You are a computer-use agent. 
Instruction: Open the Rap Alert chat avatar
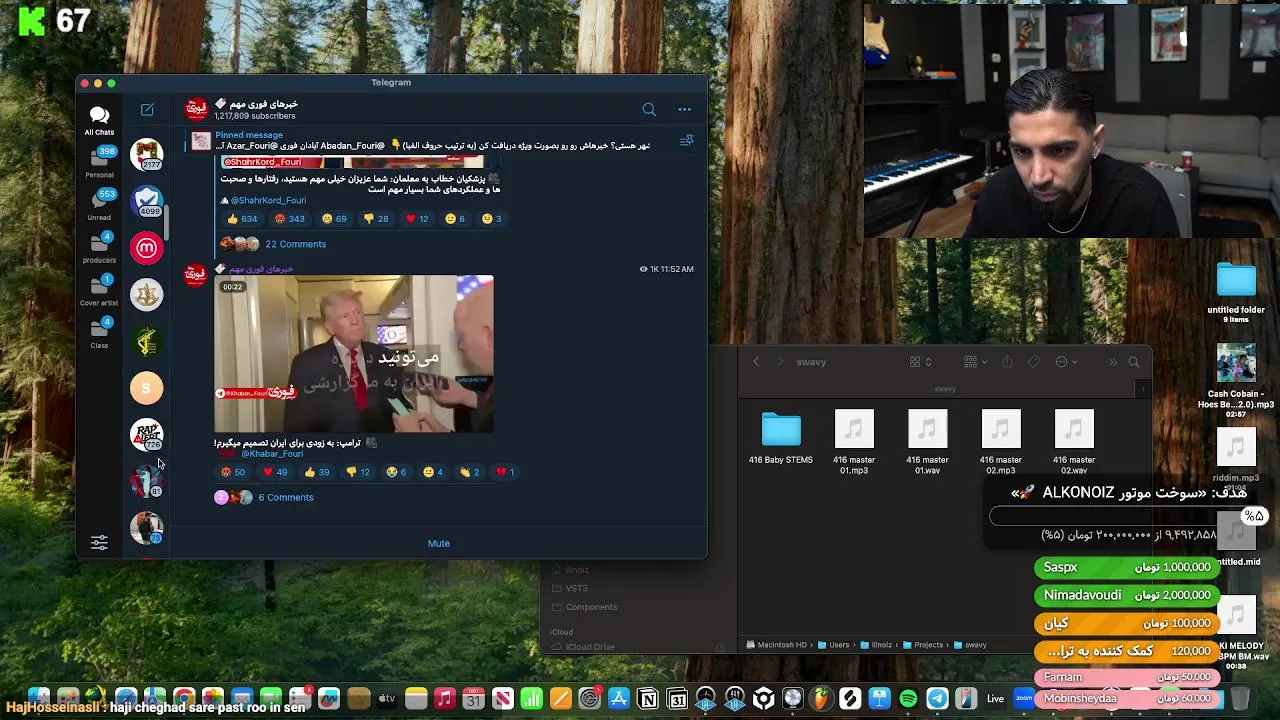[x=147, y=435]
